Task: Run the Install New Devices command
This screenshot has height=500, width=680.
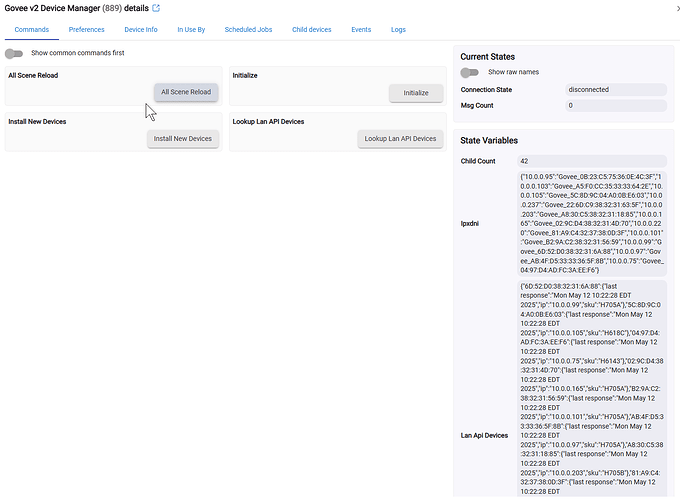Action: pos(183,138)
